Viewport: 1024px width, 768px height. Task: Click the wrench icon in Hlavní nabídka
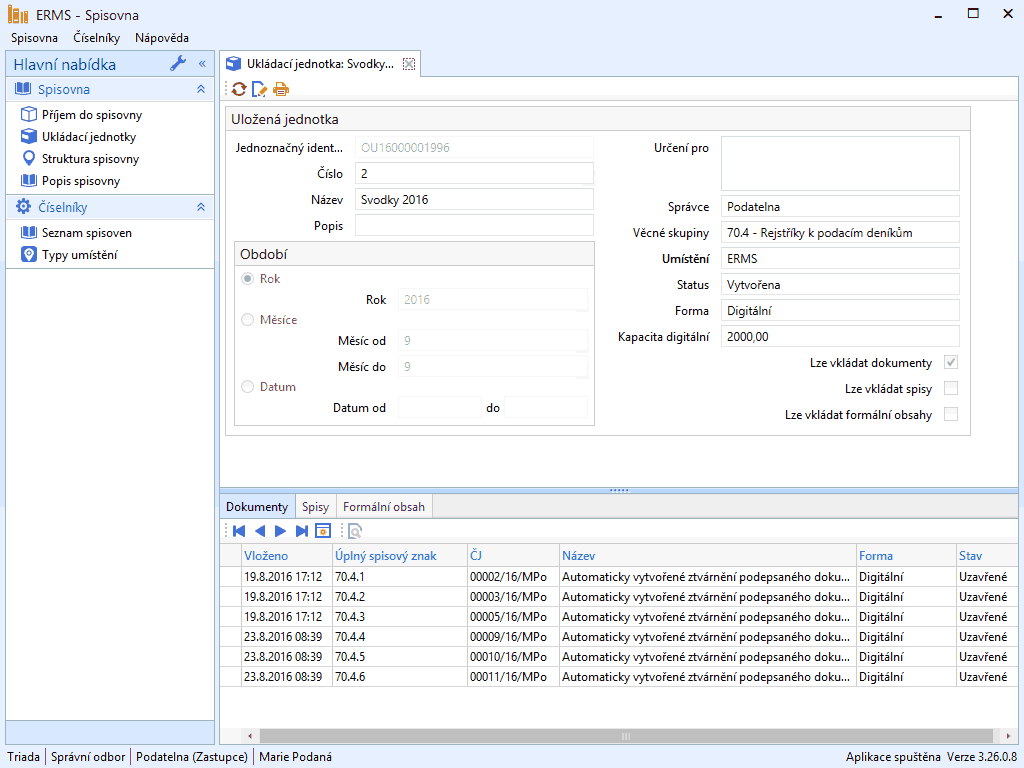178,64
